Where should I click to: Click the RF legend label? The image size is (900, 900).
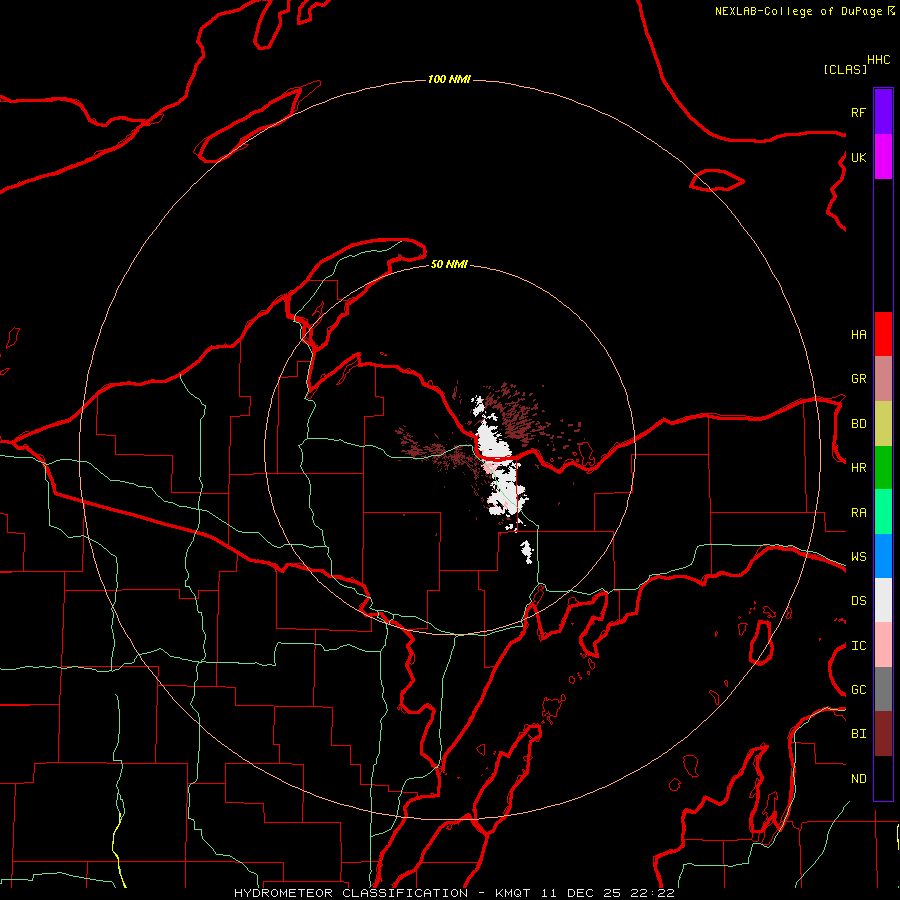[x=858, y=112]
